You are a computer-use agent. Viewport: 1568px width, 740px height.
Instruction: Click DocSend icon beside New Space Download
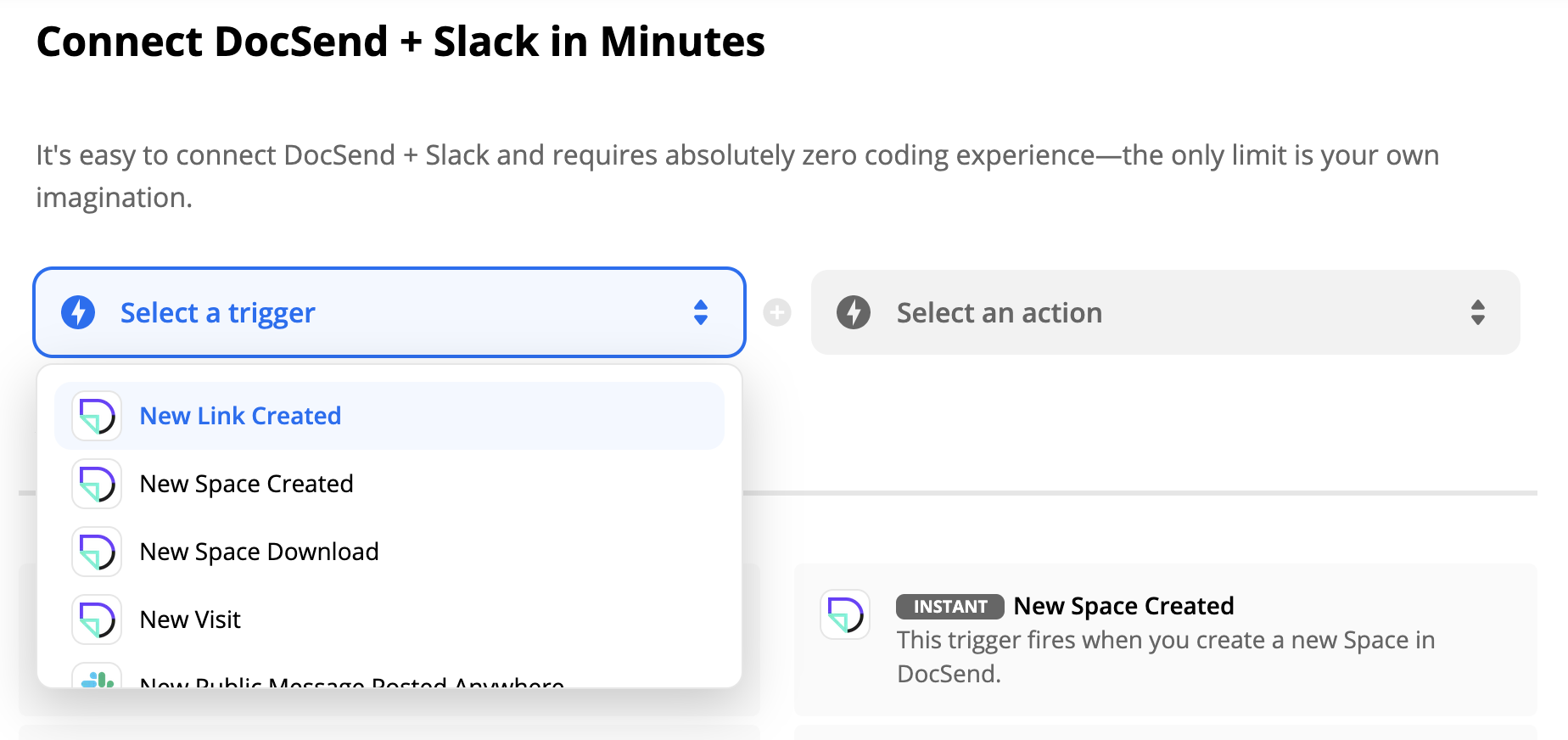[x=97, y=552]
